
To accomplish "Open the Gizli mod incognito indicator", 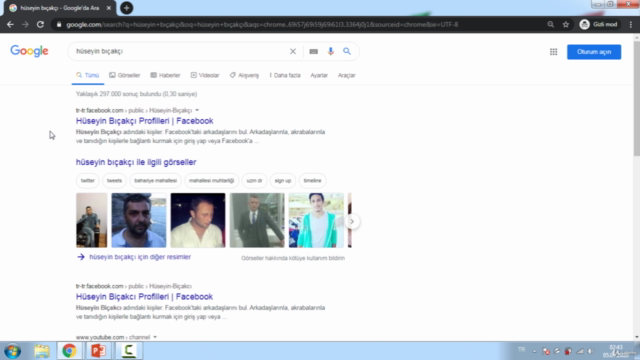I will click(599, 24).
